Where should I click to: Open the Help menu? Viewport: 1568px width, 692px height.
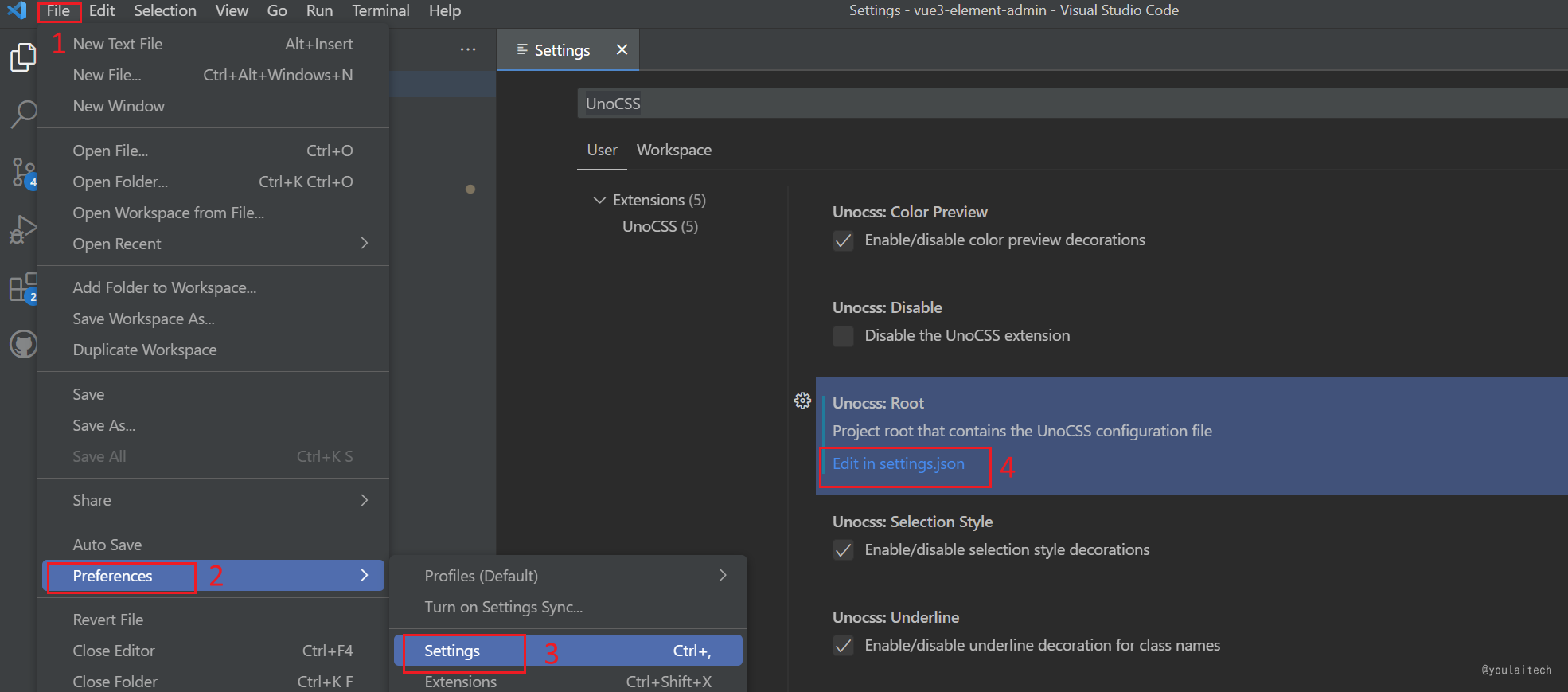[x=444, y=10]
